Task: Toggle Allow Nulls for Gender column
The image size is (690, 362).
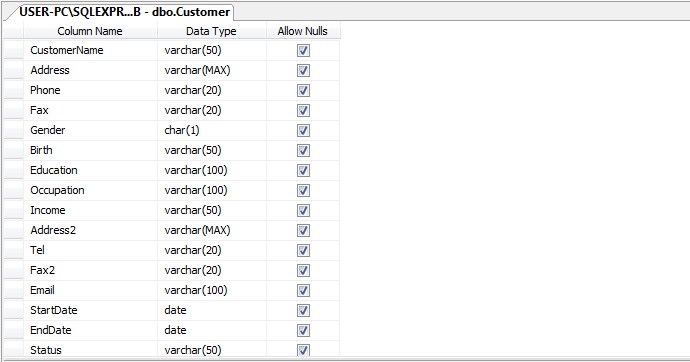Action: coord(303,131)
